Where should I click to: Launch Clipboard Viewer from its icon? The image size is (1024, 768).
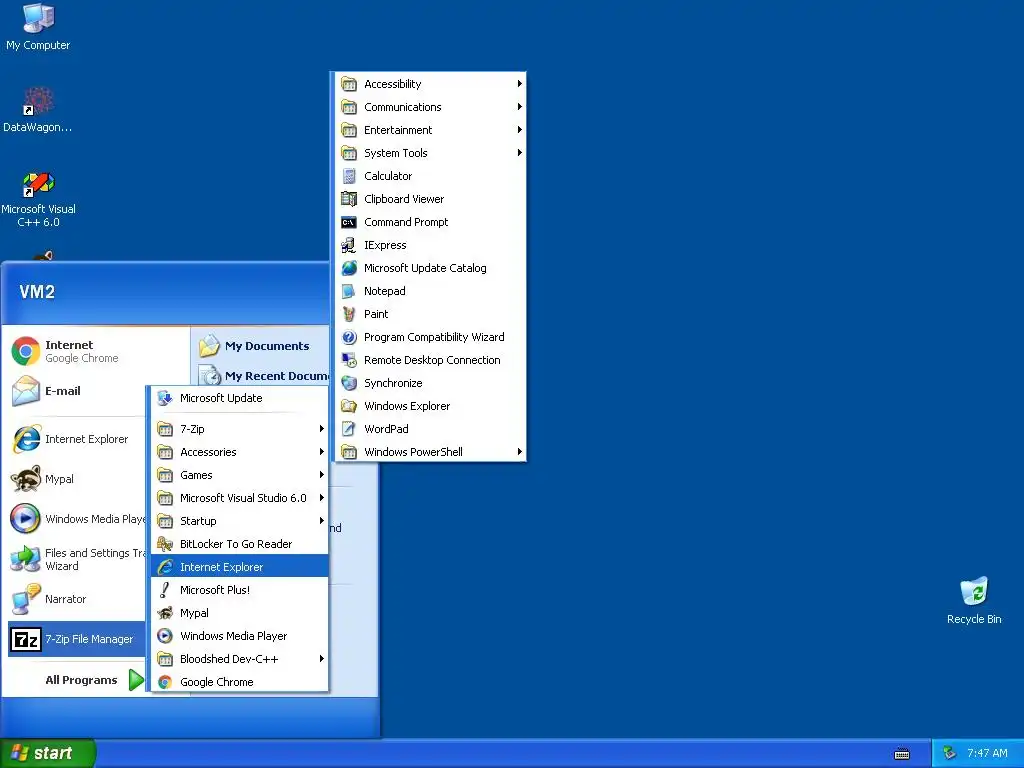(x=349, y=199)
